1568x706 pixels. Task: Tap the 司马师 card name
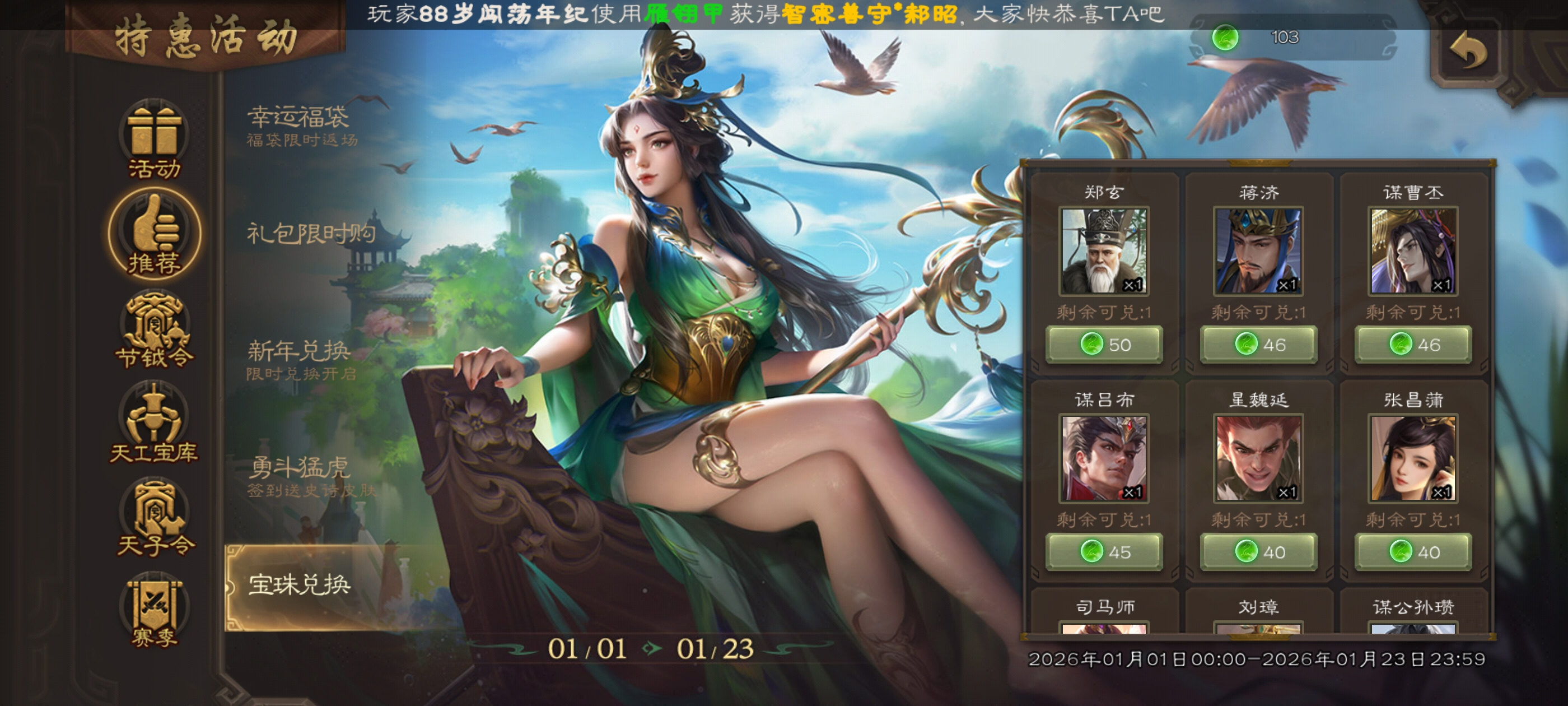click(1105, 607)
